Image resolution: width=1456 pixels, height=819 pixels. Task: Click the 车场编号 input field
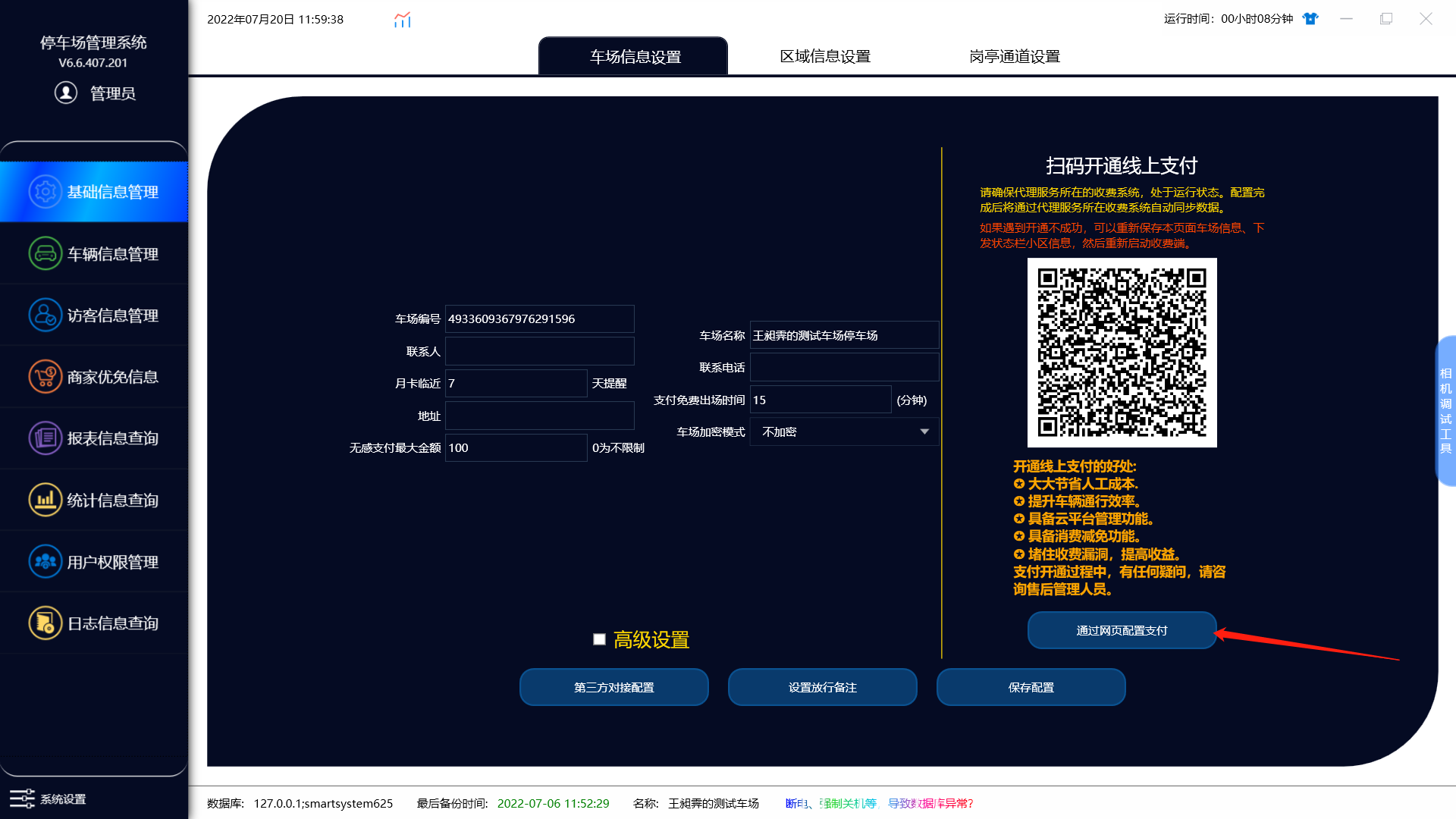[539, 318]
